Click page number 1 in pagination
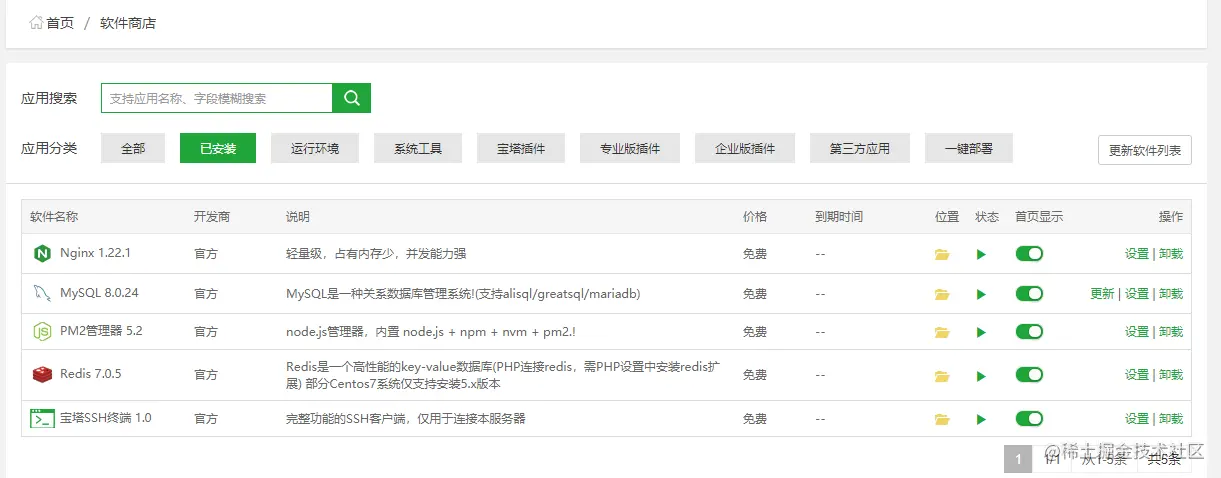Screen dimensions: 1221x478 [x=1018, y=459]
